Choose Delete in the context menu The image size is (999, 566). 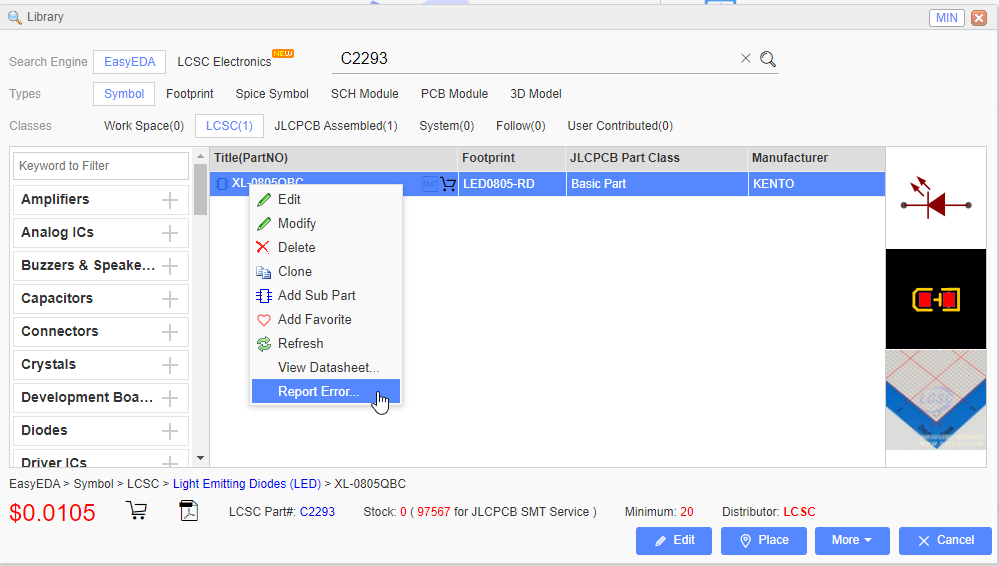tap(326, 247)
